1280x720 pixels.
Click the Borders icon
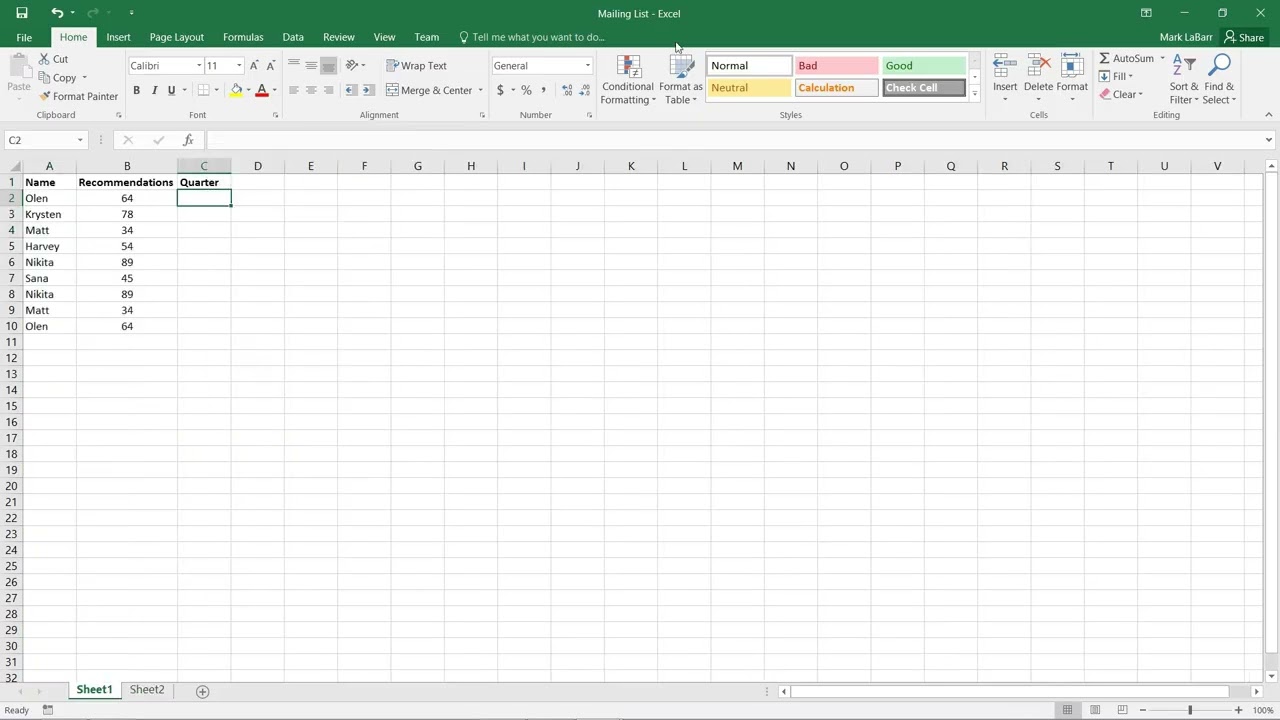coord(203,91)
